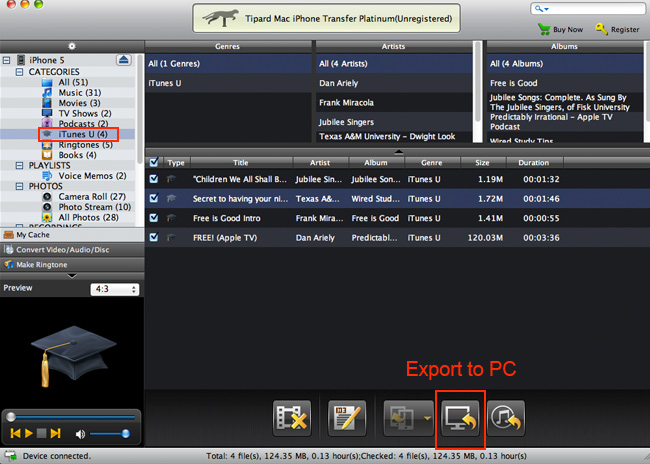The image size is (650, 464).
Task: Open Camera Roll (27) photos
Action: coord(92,197)
